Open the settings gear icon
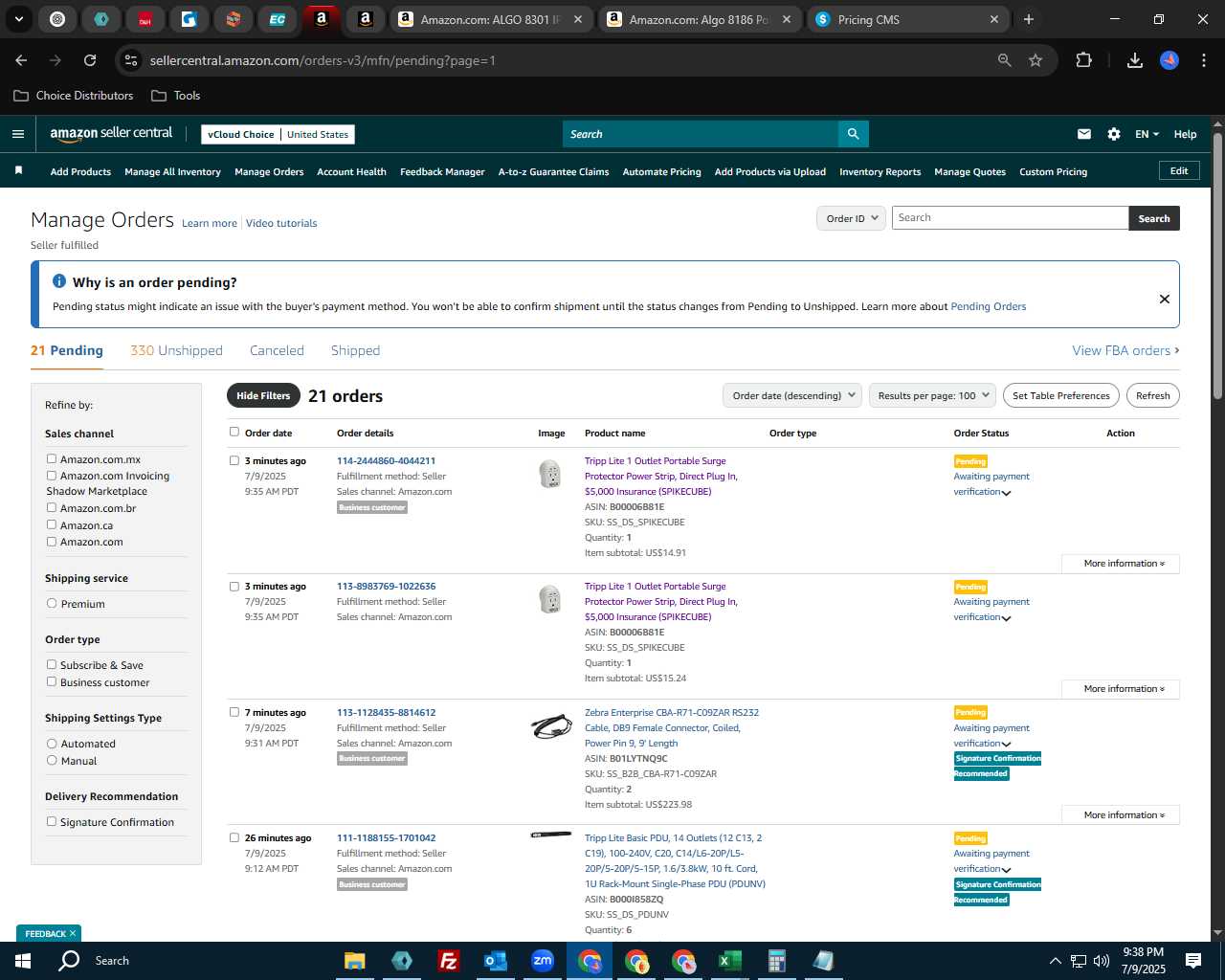 [x=1114, y=134]
